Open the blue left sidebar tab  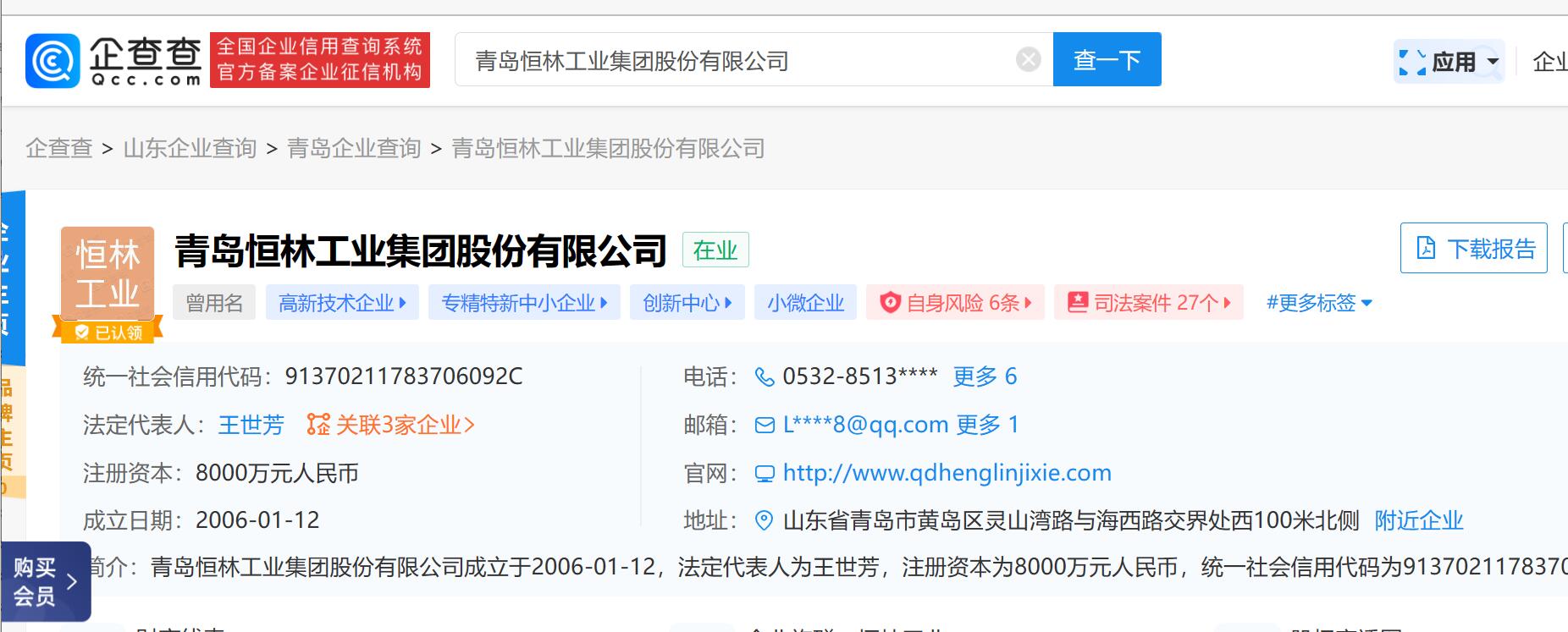click(x=13, y=279)
